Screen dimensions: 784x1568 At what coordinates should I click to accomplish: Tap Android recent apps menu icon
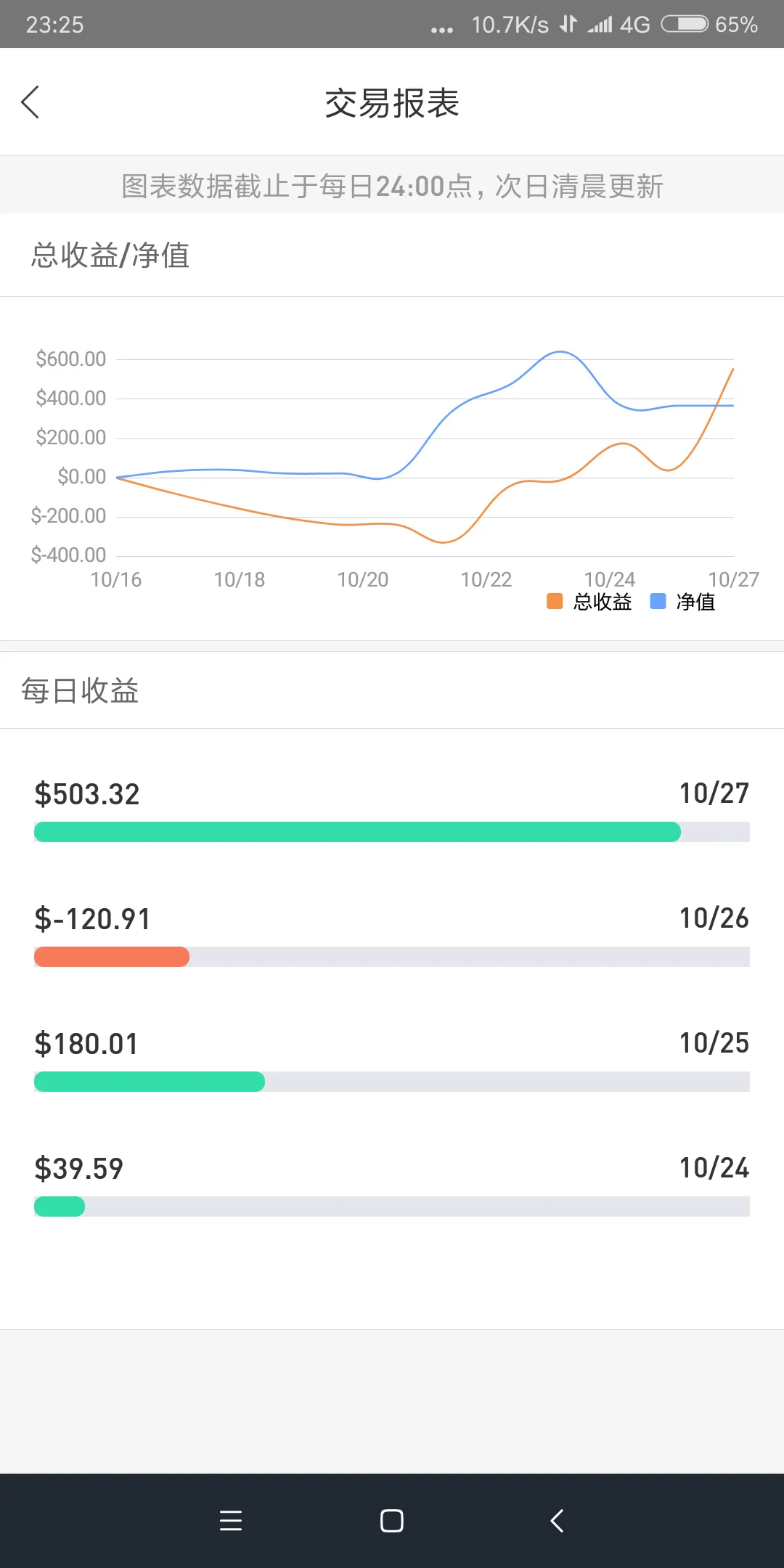[231, 1521]
